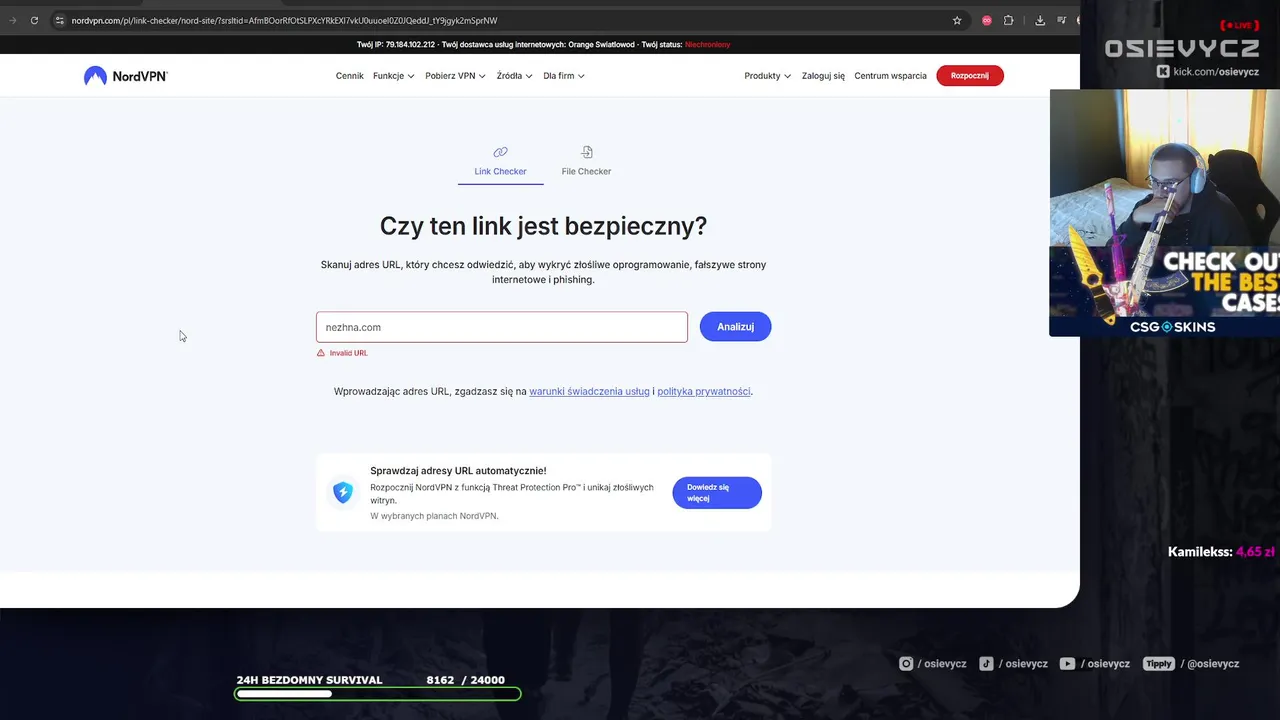Click Dowiedz się więcej button

click(717, 492)
